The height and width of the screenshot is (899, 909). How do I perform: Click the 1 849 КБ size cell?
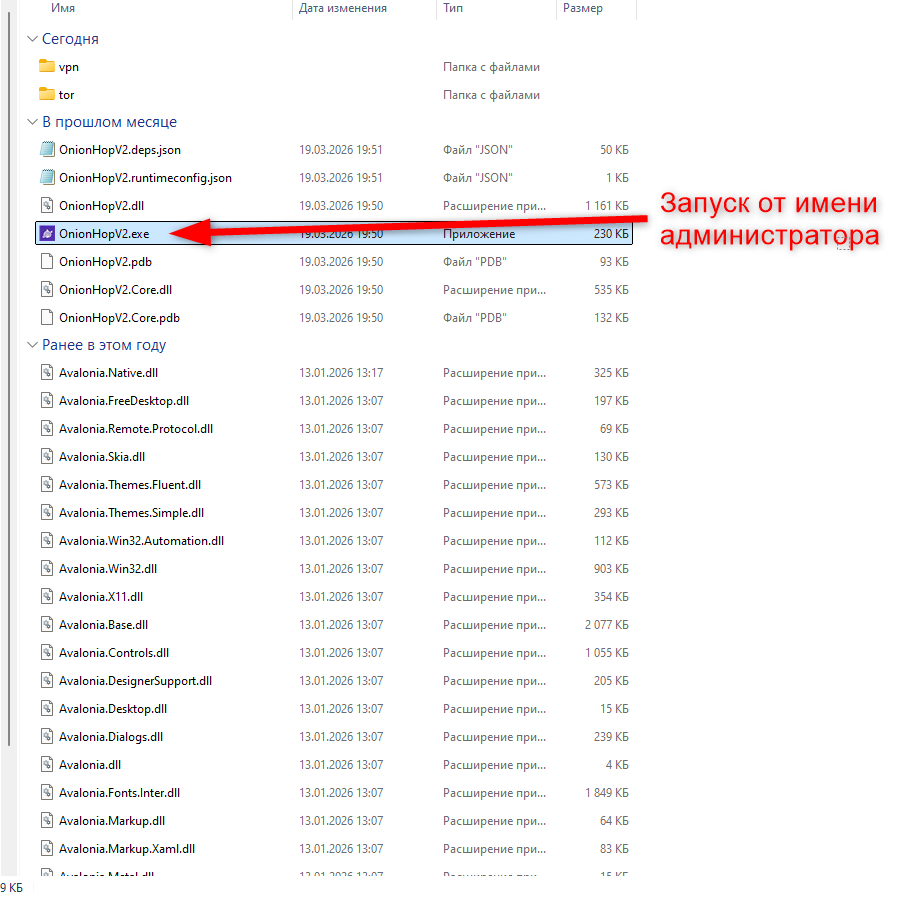tap(606, 792)
